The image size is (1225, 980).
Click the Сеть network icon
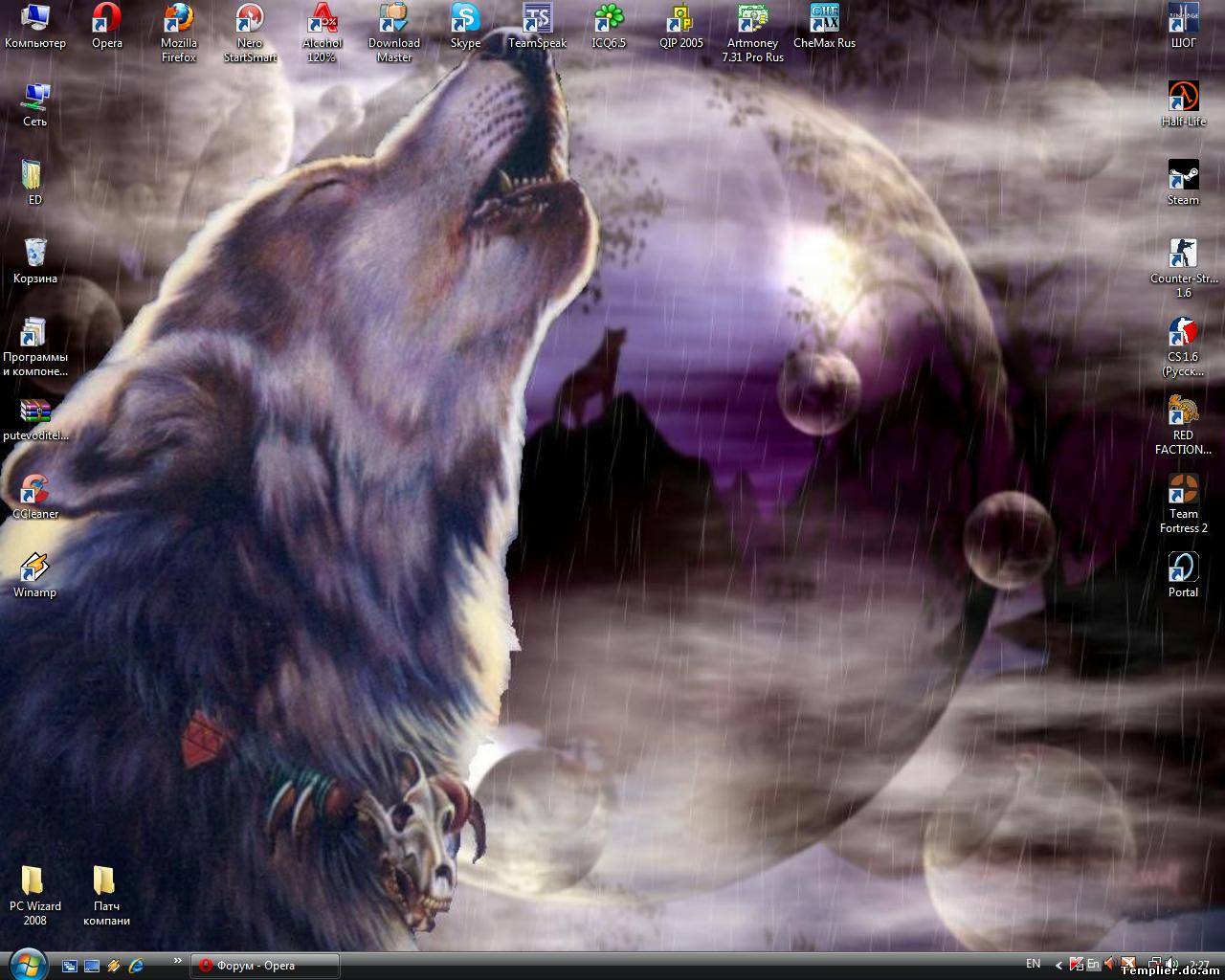(x=35, y=104)
